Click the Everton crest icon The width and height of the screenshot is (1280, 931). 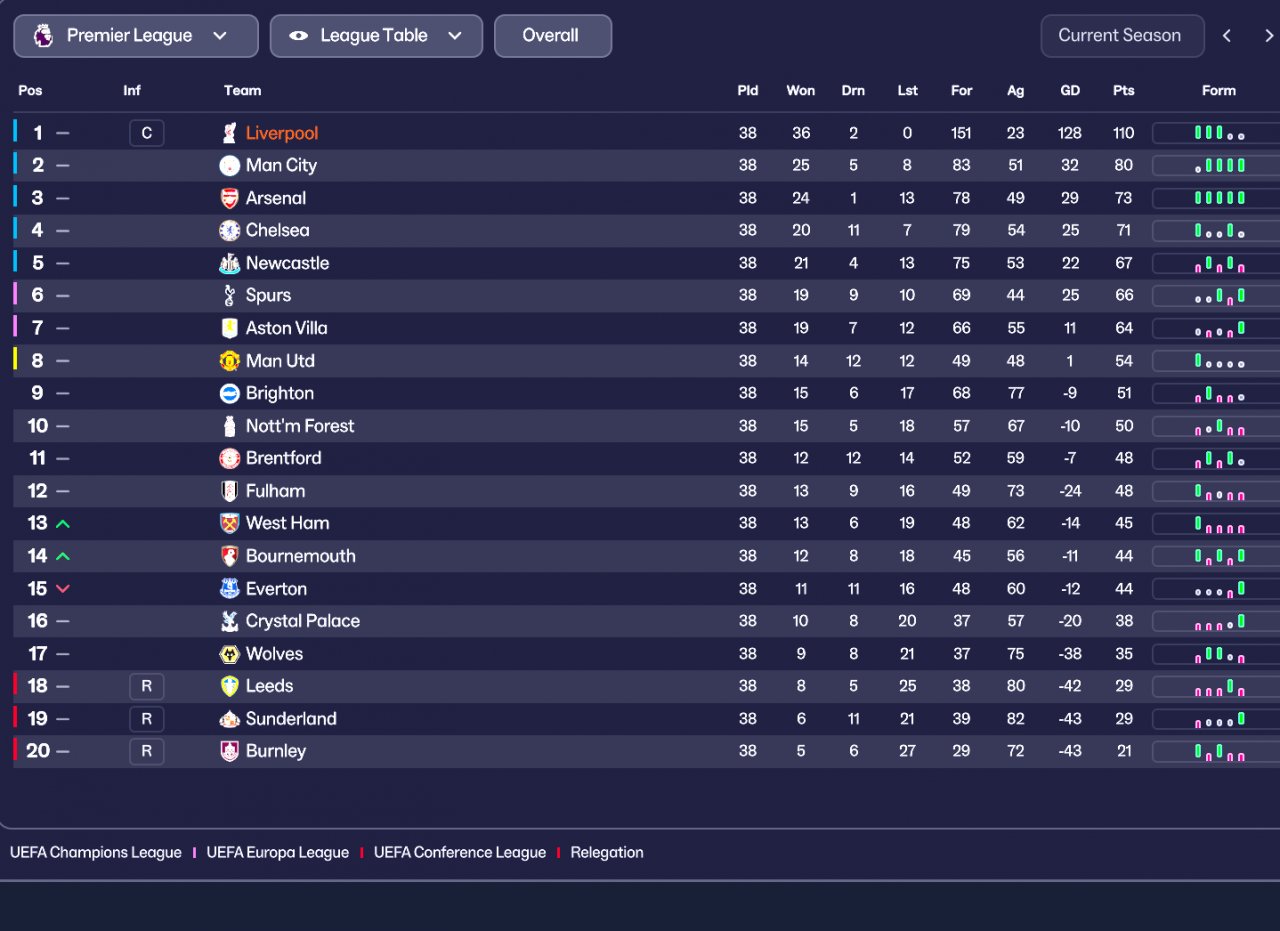[x=229, y=589]
